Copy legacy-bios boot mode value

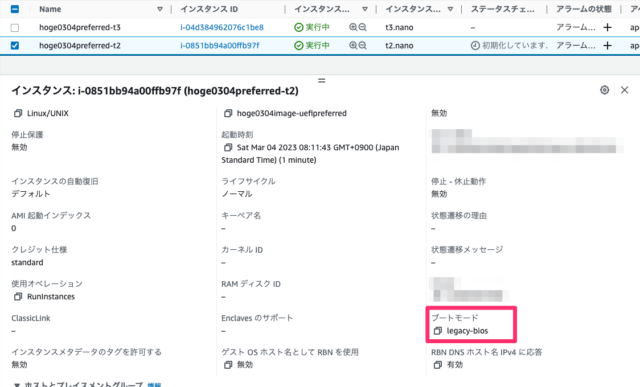(x=438, y=331)
